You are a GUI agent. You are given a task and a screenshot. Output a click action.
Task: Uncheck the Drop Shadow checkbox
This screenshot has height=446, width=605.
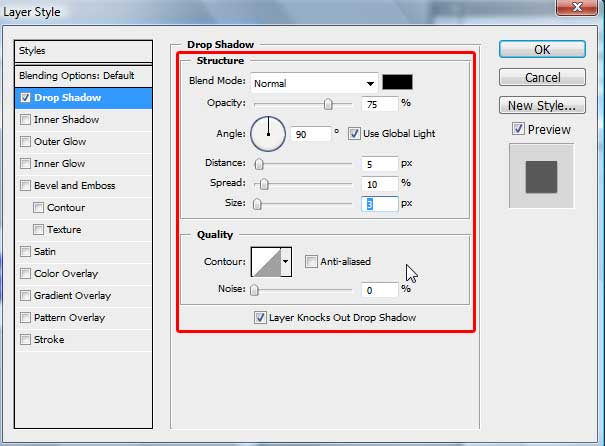25,98
